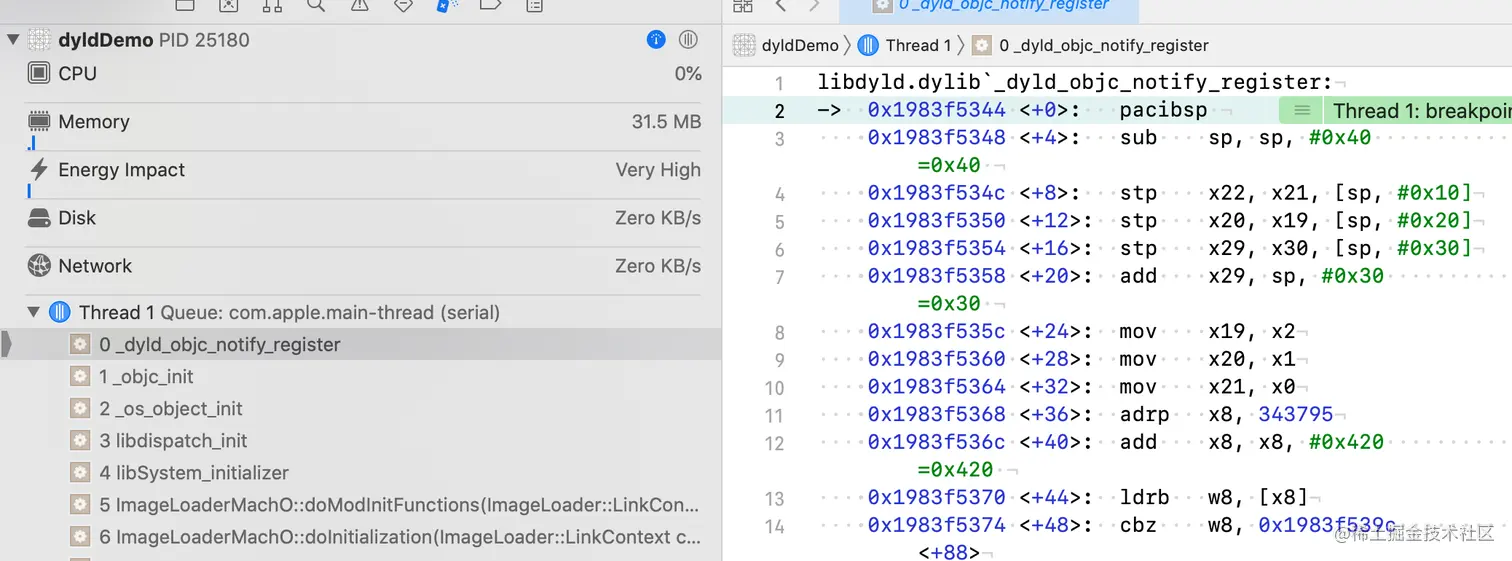1512x561 pixels.
Task: Open the Issue navigator warning icon
Action: [x=359, y=5]
